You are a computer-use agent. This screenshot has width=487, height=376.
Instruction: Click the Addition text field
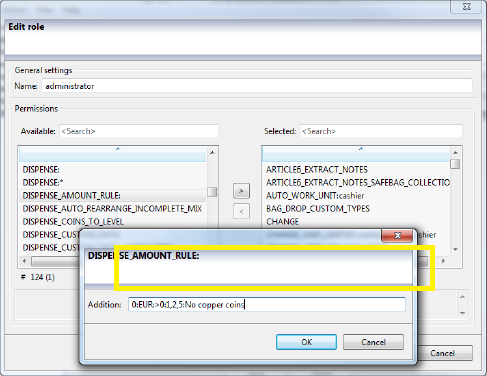click(x=267, y=304)
